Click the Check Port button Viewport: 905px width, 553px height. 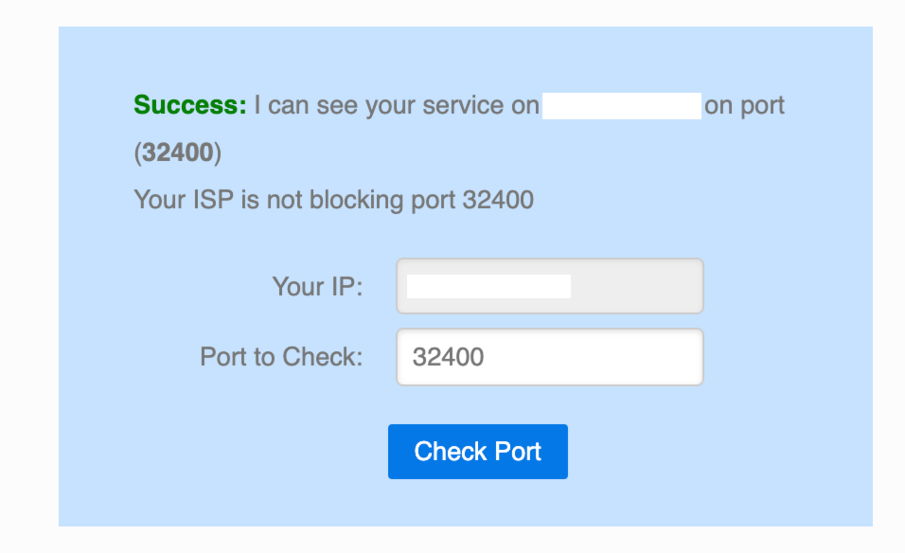click(477, 452)
